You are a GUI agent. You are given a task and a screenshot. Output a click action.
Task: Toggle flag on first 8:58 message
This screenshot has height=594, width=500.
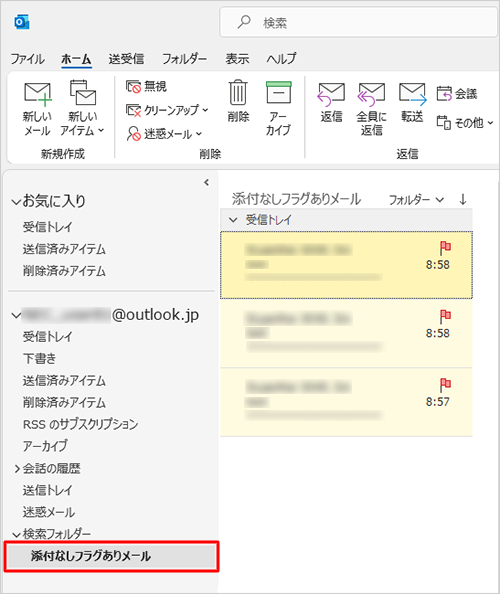445,248
